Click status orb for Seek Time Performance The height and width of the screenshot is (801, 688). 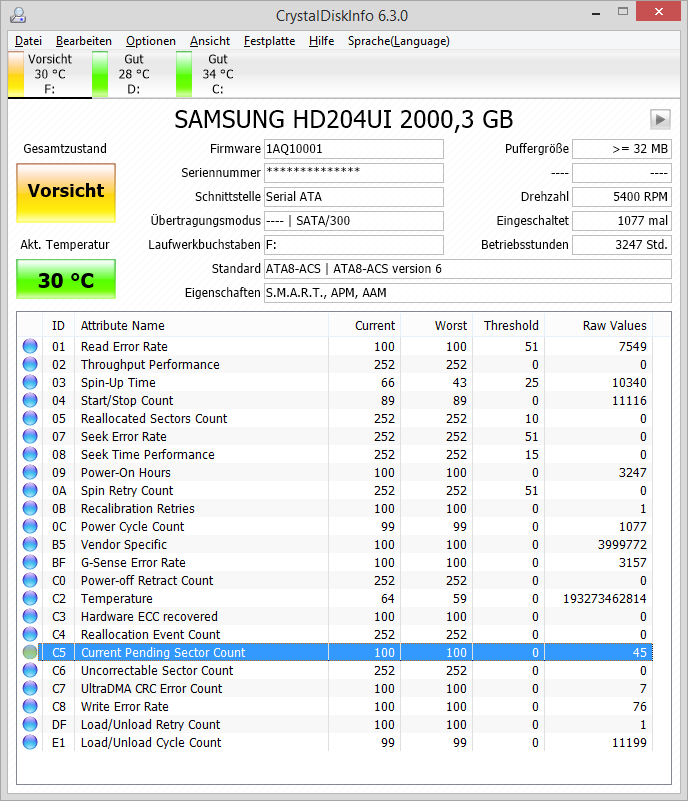click(x=30, y=454)
